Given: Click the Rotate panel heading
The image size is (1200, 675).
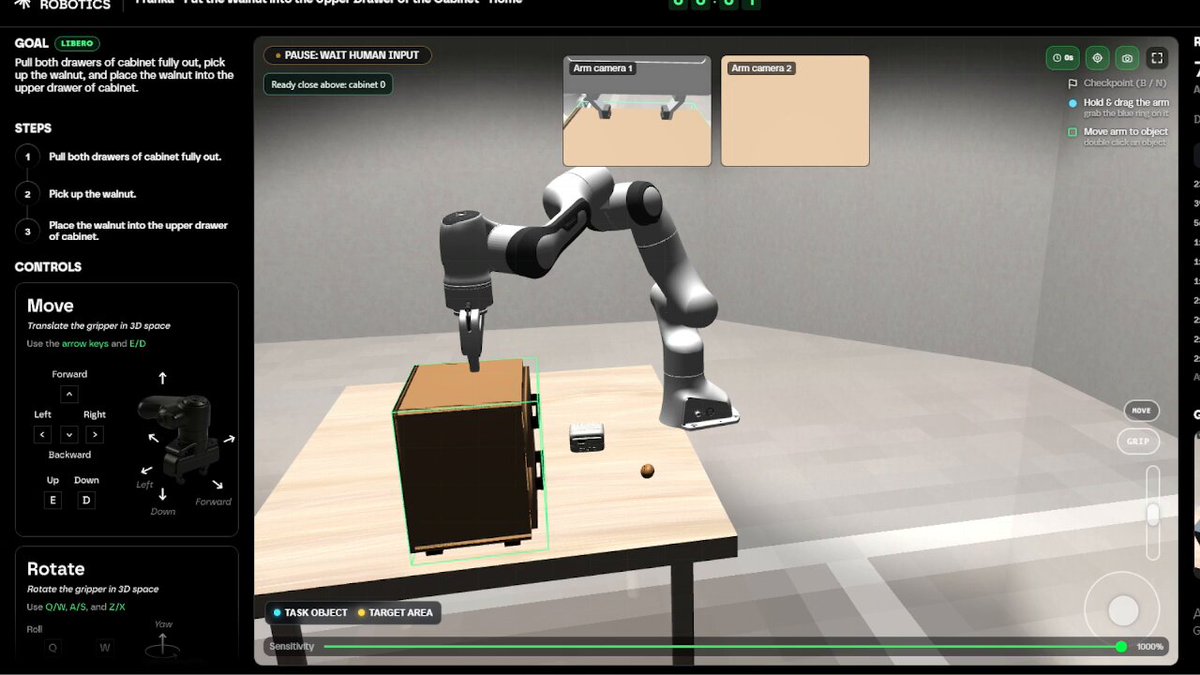Looking at the screenshot, I should [x=55, y=569].
